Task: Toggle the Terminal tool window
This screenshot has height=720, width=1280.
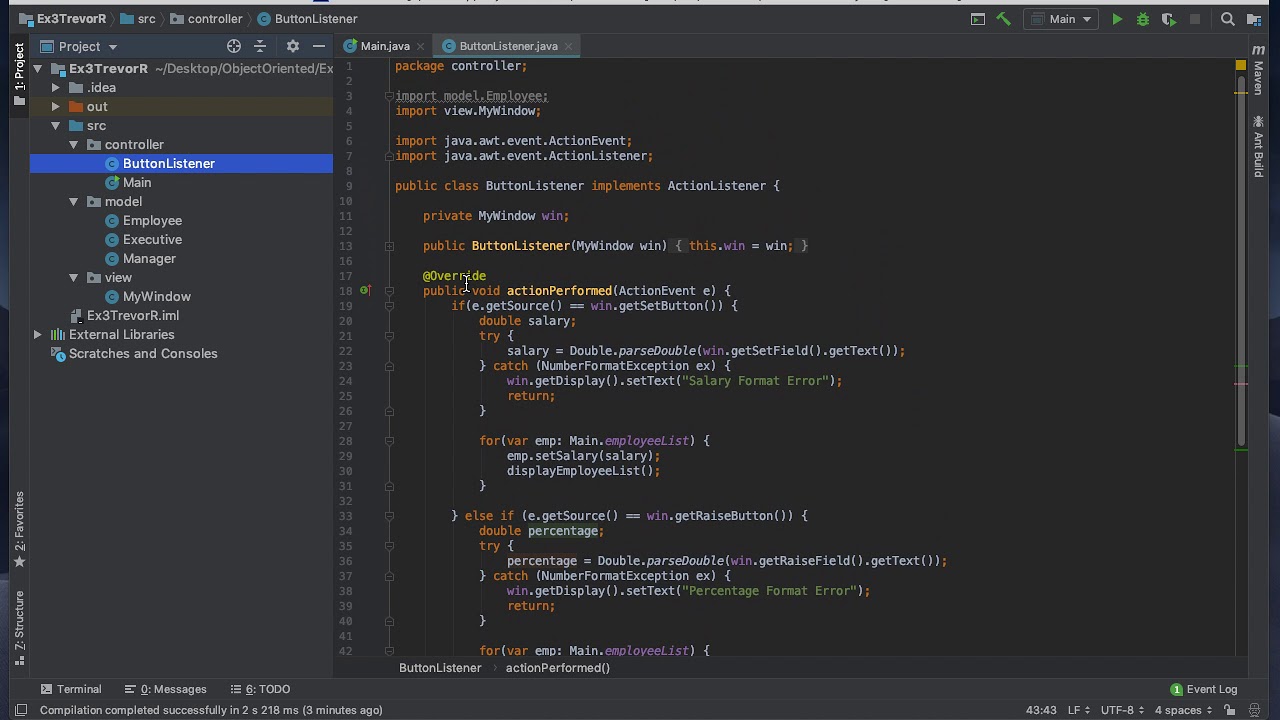Action: click(70, 689)
